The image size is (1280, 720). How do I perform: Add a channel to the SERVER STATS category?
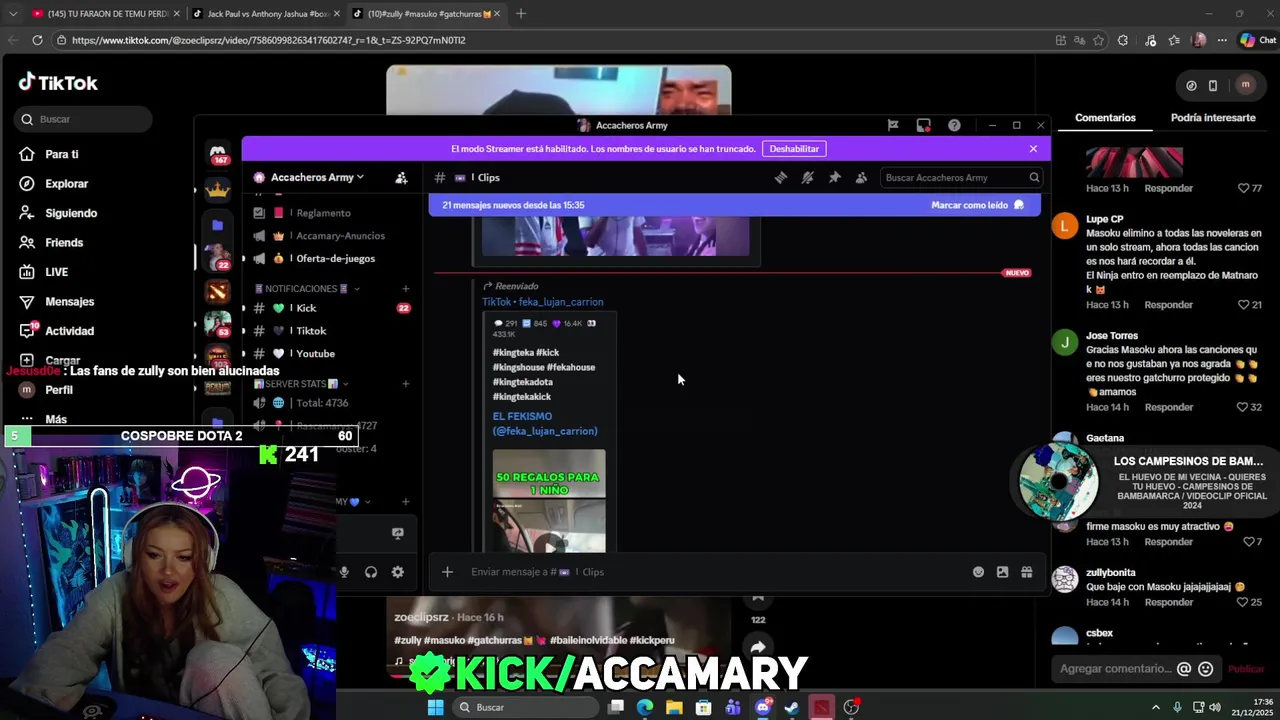405,384
